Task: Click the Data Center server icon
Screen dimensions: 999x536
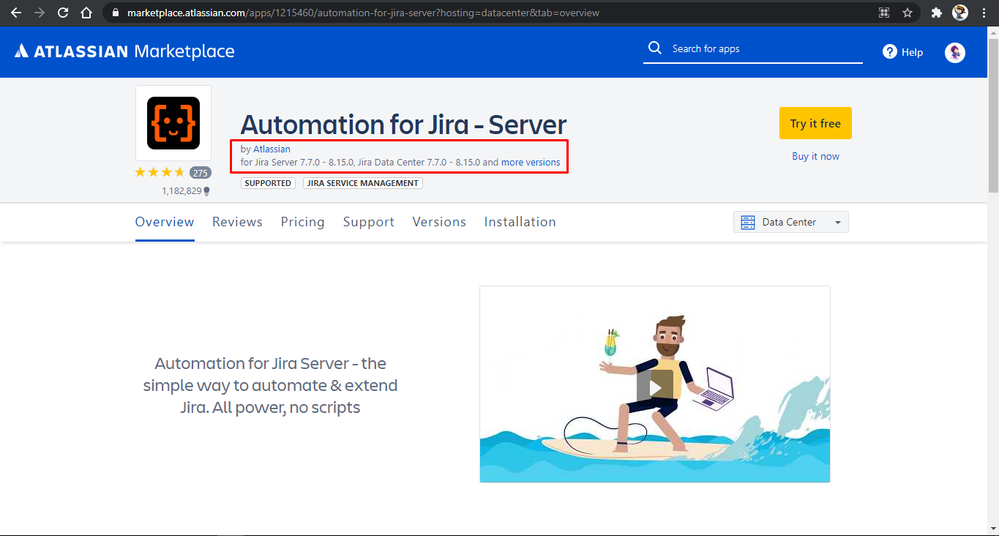Action: pos(748,222)
